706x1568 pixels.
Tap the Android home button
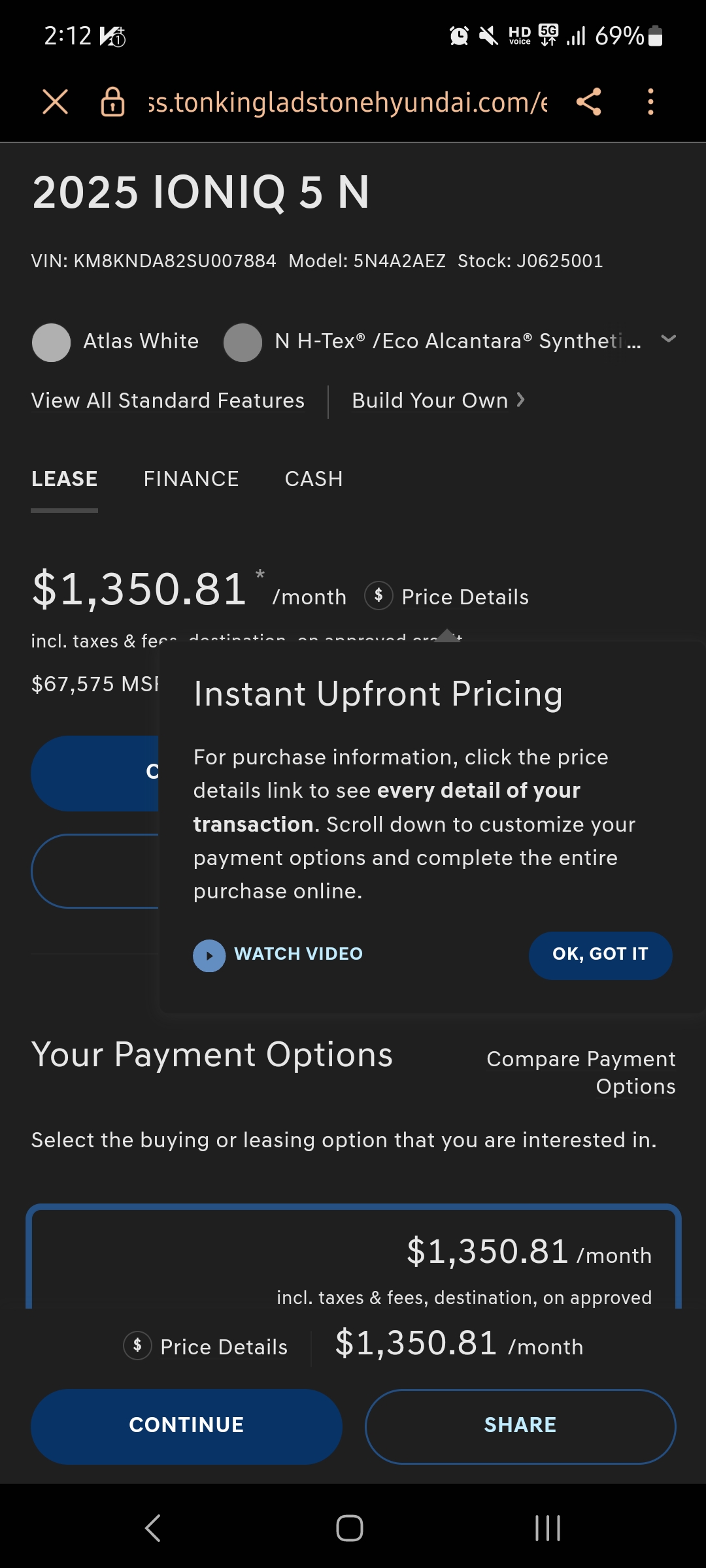pos(350,1527)
